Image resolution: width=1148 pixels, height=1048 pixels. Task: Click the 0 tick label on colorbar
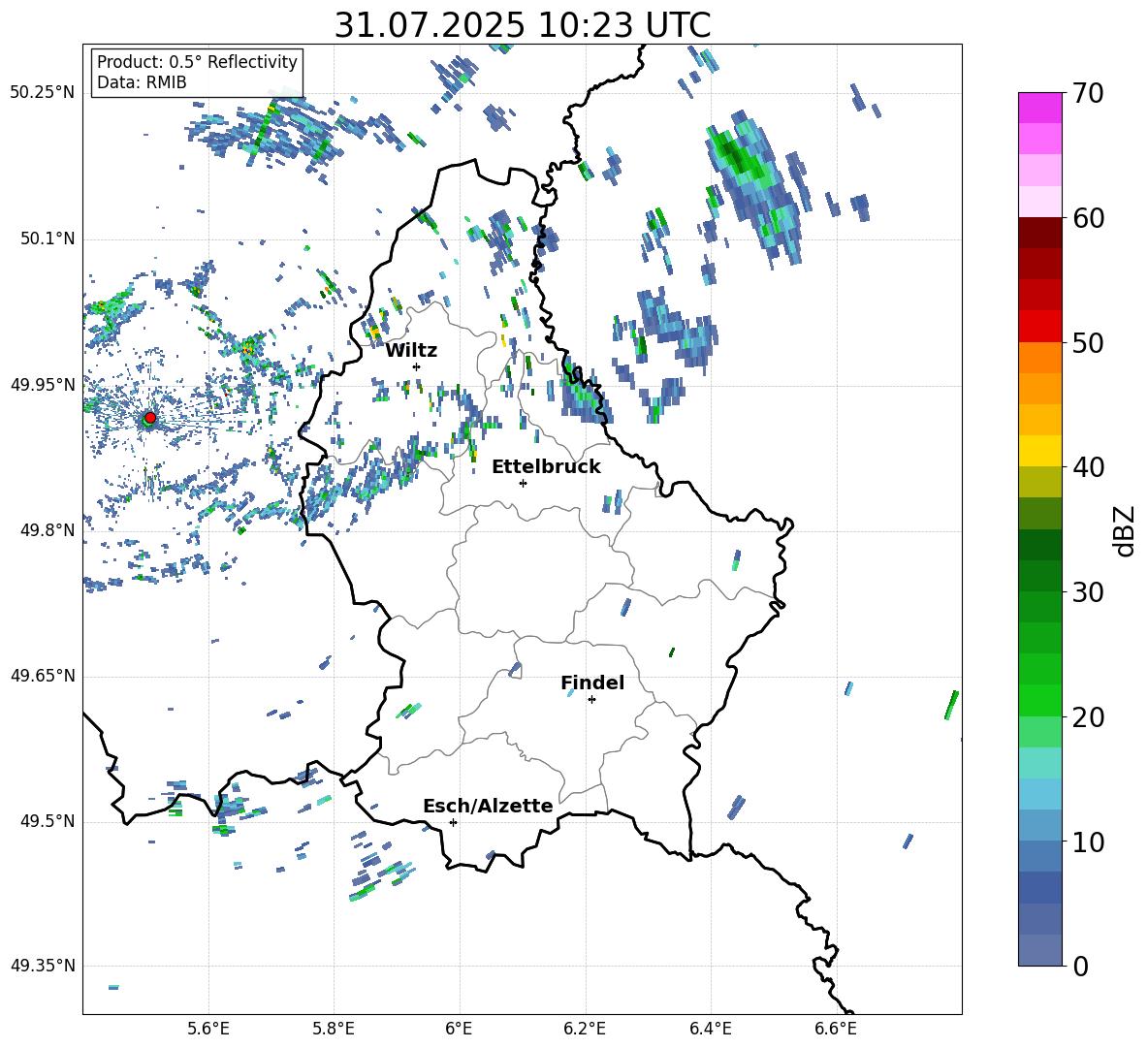[1080, 966]
